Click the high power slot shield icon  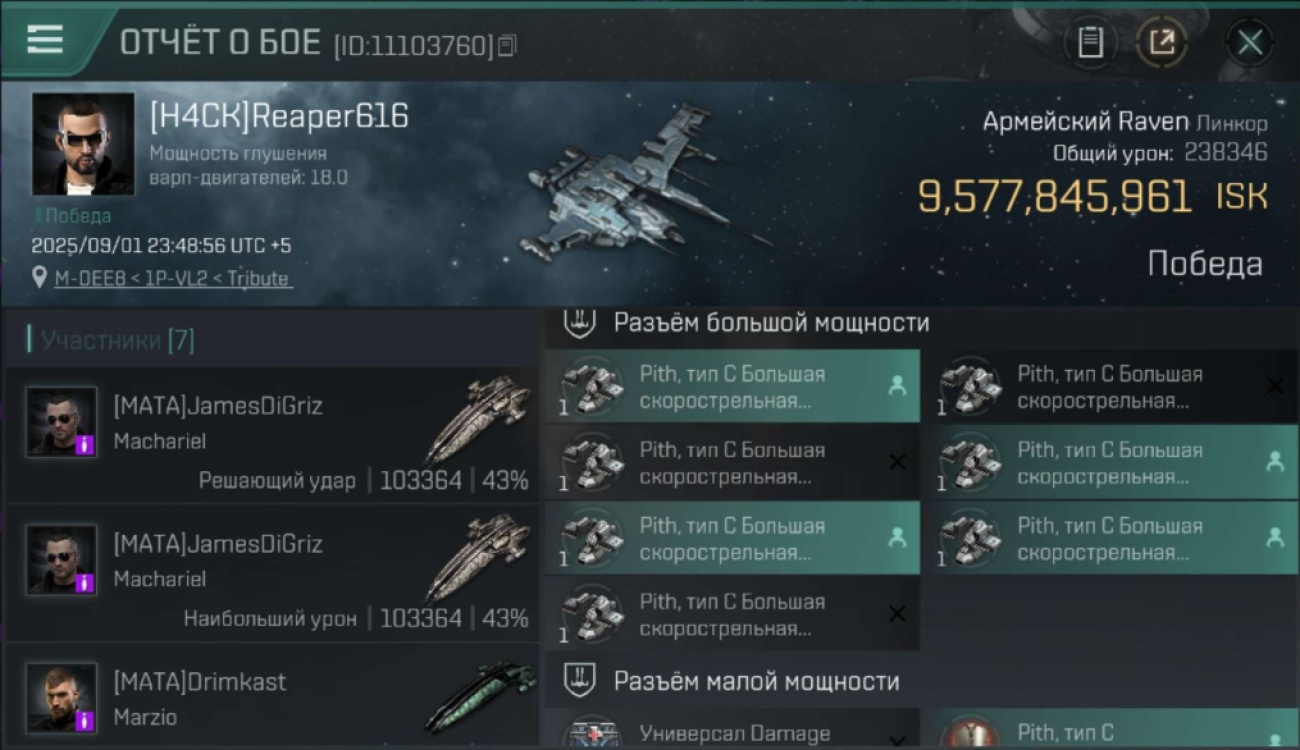581,322
